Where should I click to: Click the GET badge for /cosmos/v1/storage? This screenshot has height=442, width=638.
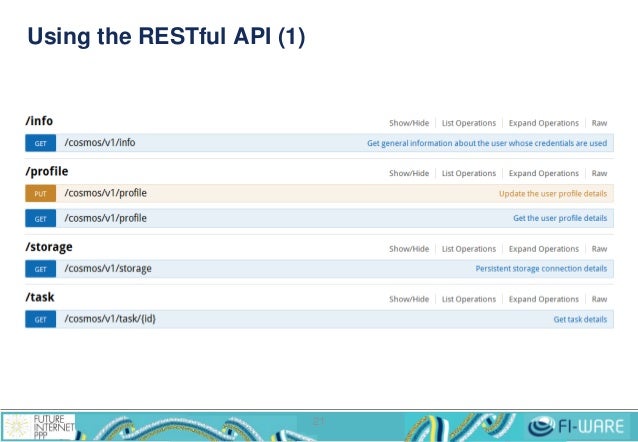(x=40, y=269)
